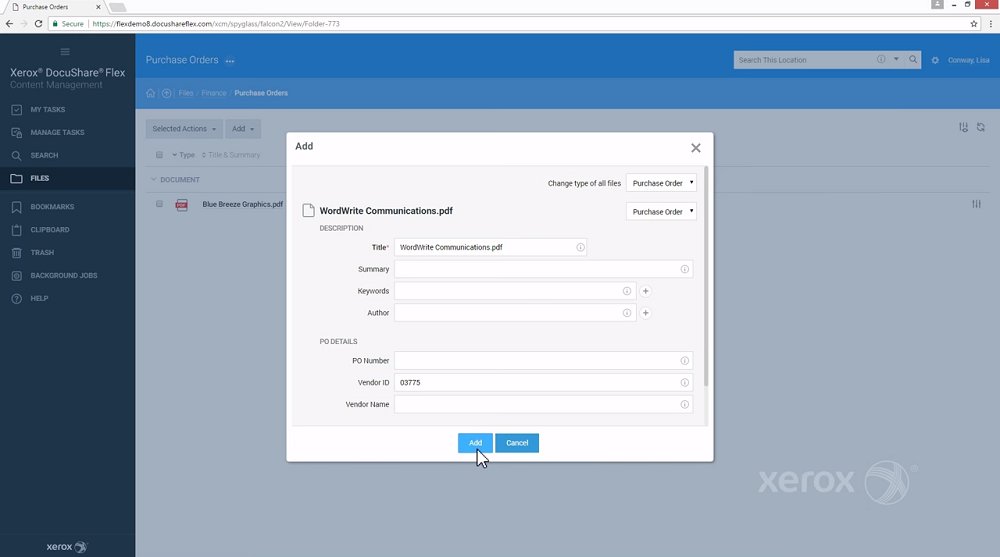
Task: Click the Keywords input field
Action: tap(515, 291)
